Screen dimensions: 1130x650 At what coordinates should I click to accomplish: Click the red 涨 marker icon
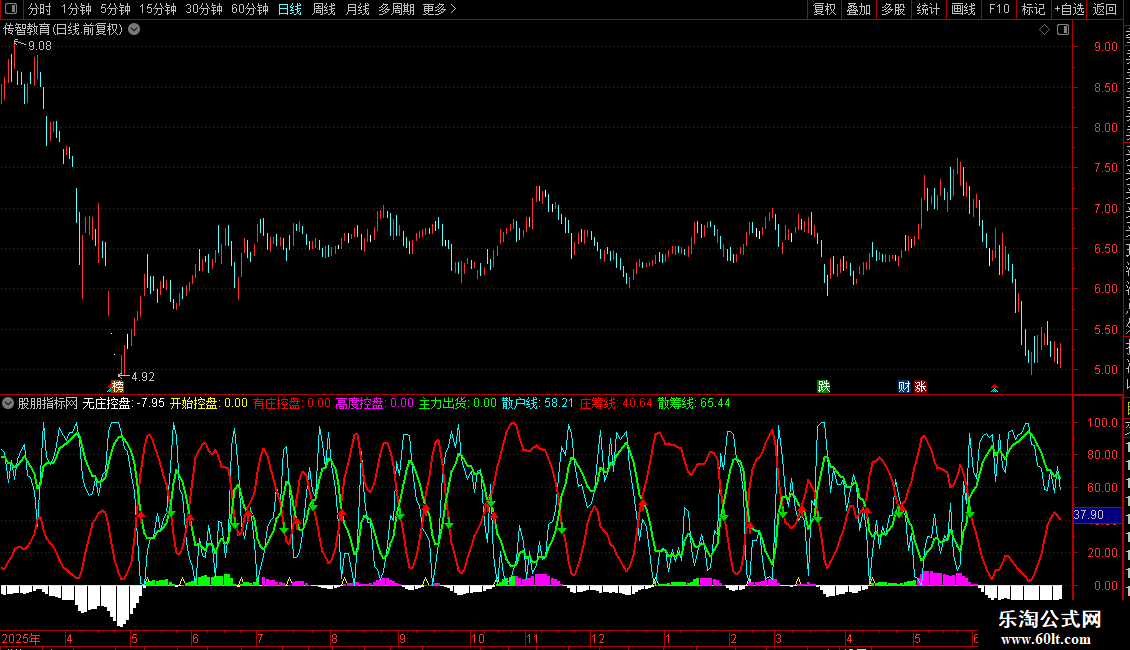click(x=920, y=386)
